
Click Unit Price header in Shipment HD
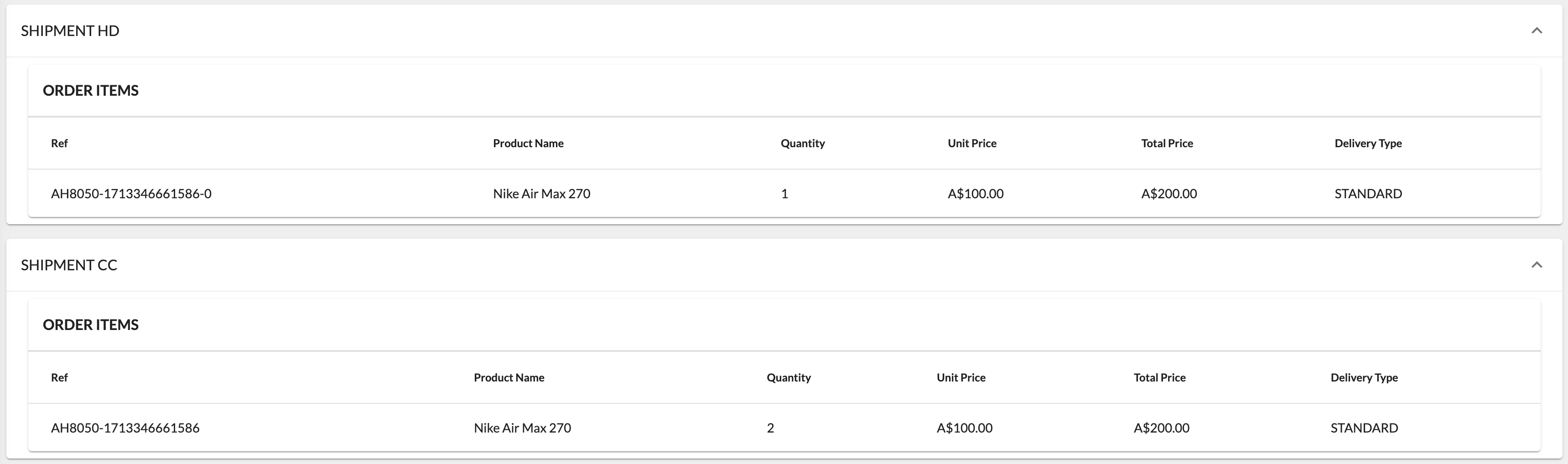click(971, 143)
